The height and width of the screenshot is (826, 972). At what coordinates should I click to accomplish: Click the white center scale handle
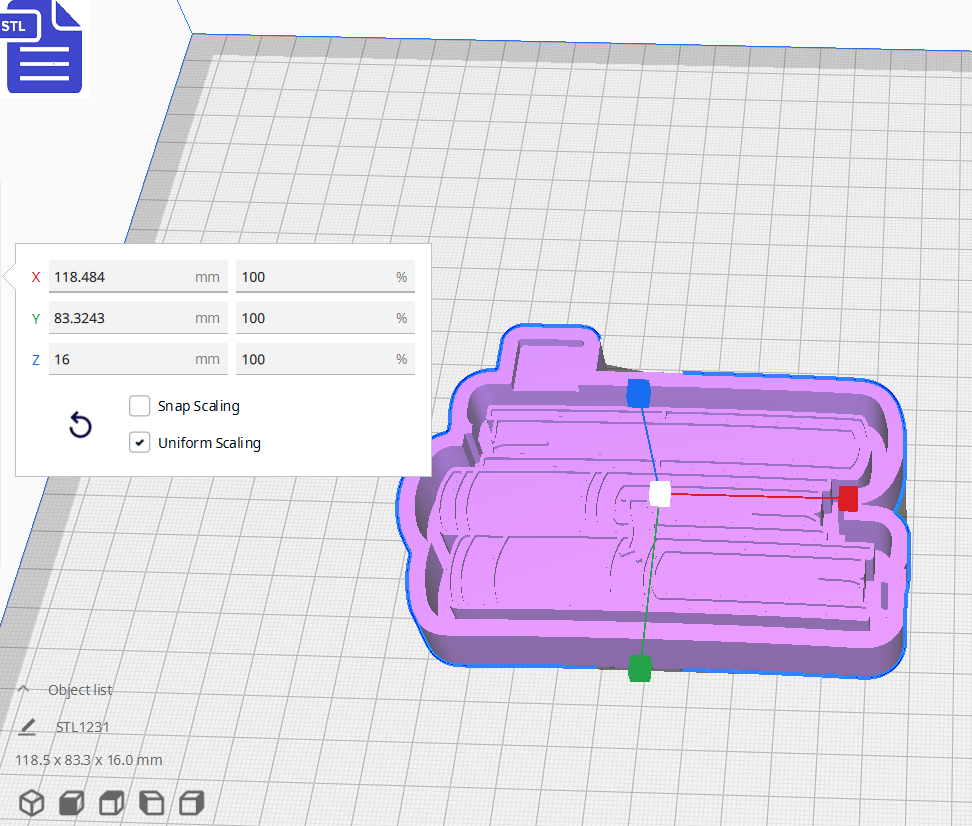point(662,493)
